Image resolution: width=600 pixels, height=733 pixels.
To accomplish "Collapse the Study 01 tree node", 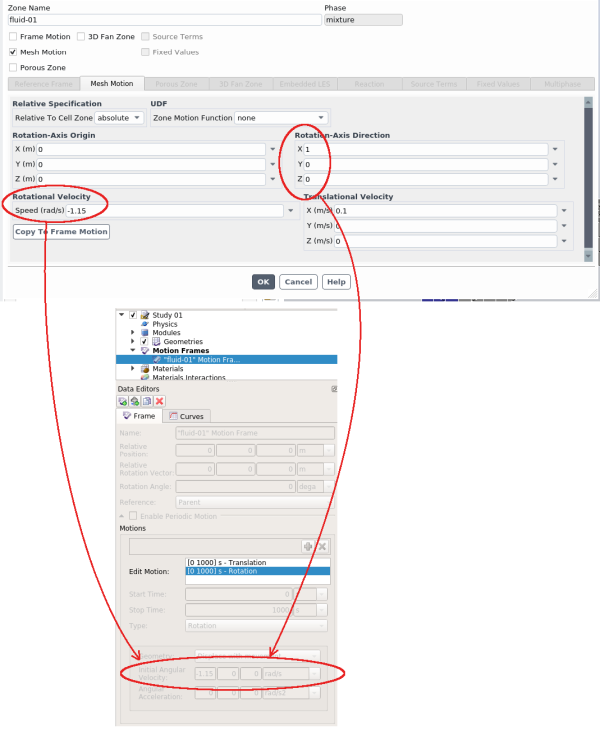I will coord(122,315).
